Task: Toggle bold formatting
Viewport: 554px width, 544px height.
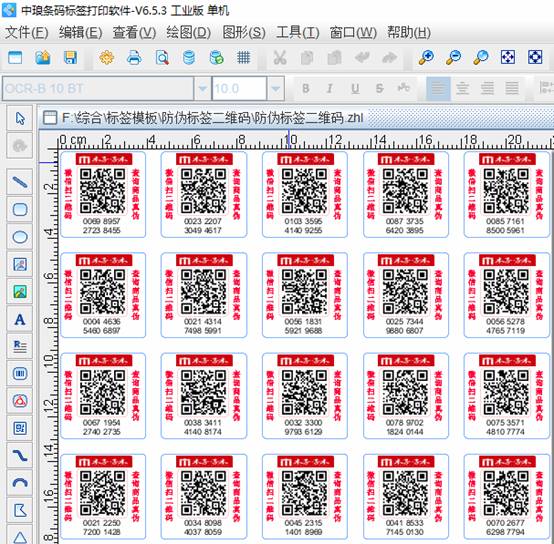Action: coord(306,88)
